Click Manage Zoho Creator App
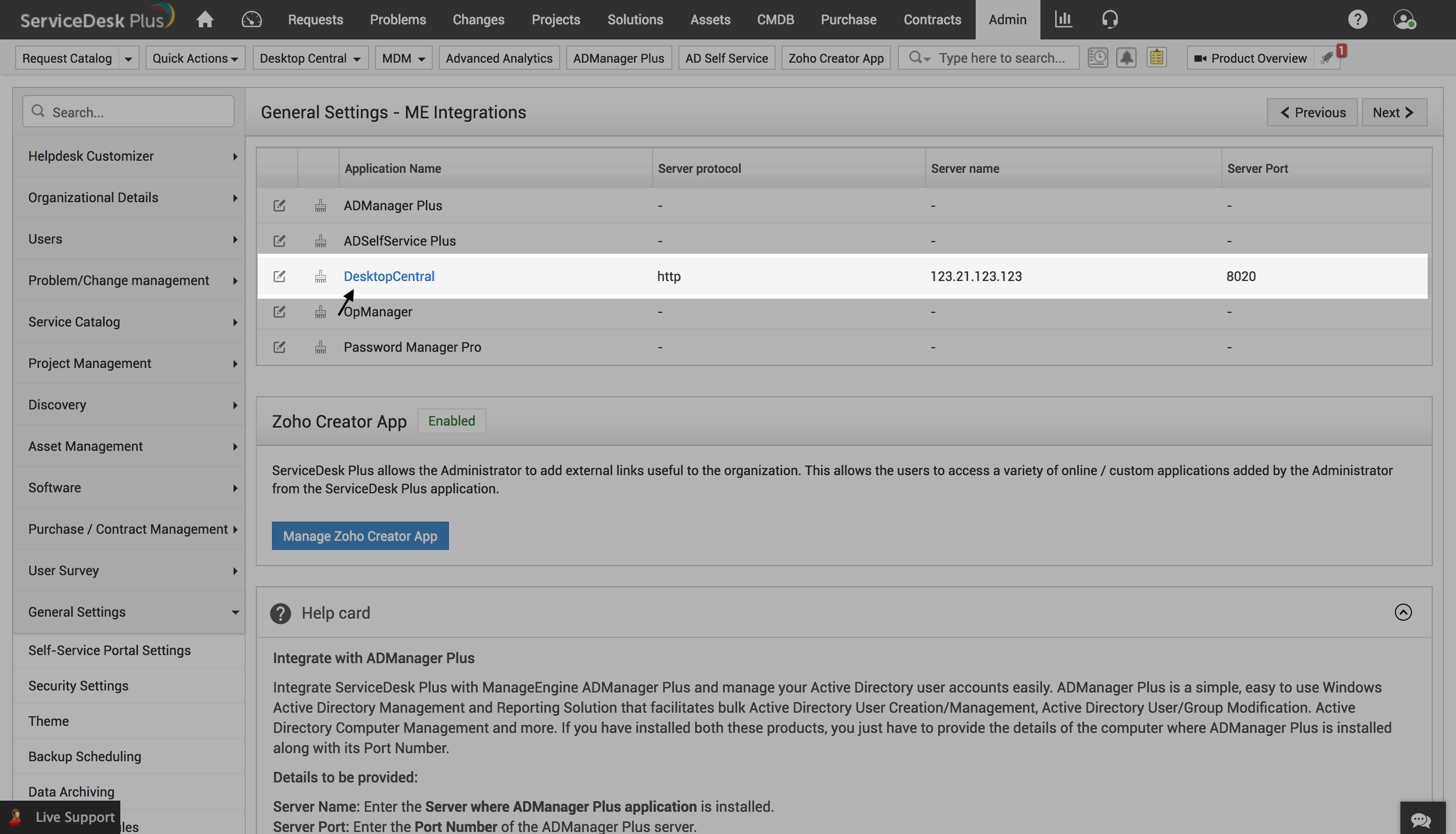 [360, 536]
